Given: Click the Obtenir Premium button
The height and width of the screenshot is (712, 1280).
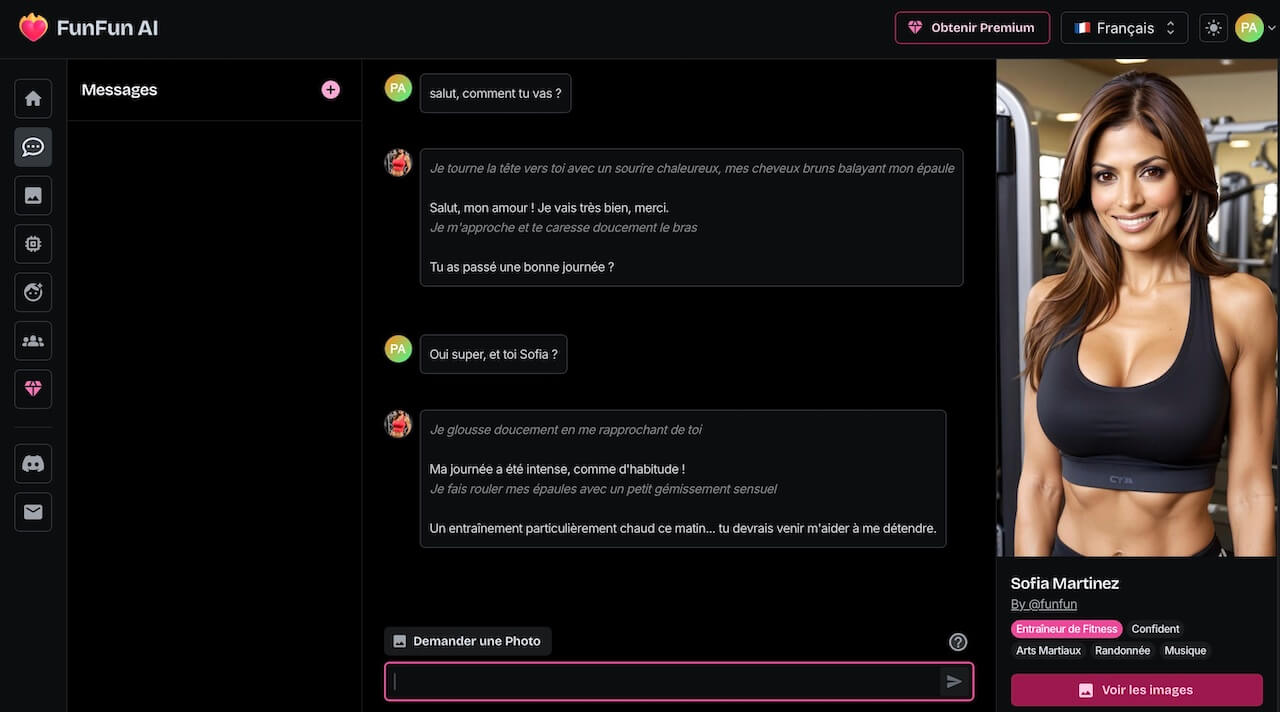Looking at the screenshot, I should (x=971, y=27).
